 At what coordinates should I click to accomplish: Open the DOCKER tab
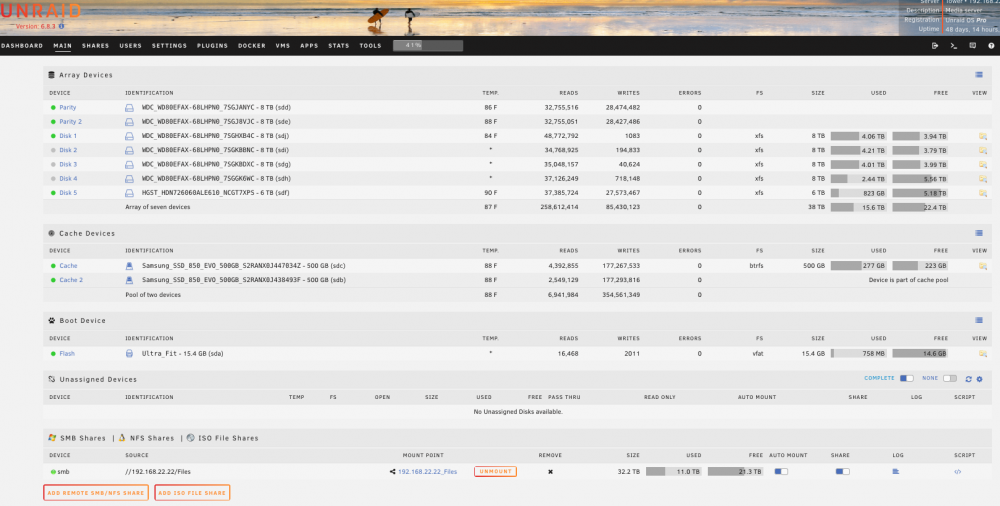tap(252, 46)
